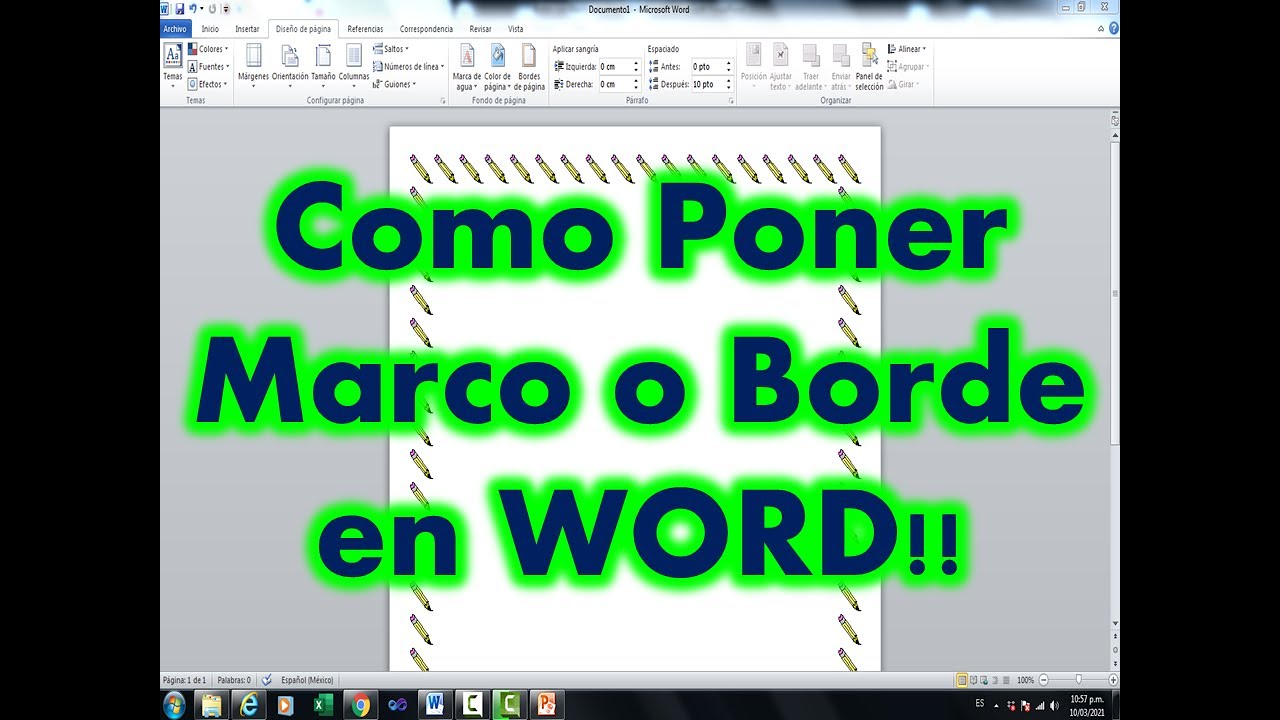This screenshot has width=1280, height=720.
Task: Click the Palabras: 0 word count
Action: click(234, 680)
